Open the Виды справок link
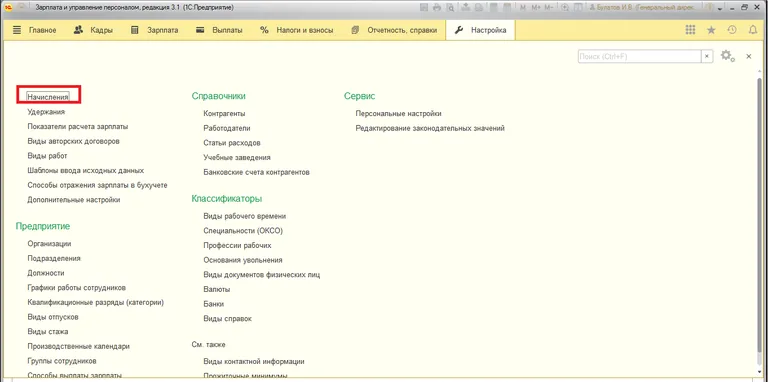The image size is (768, 382). [227, 319]
